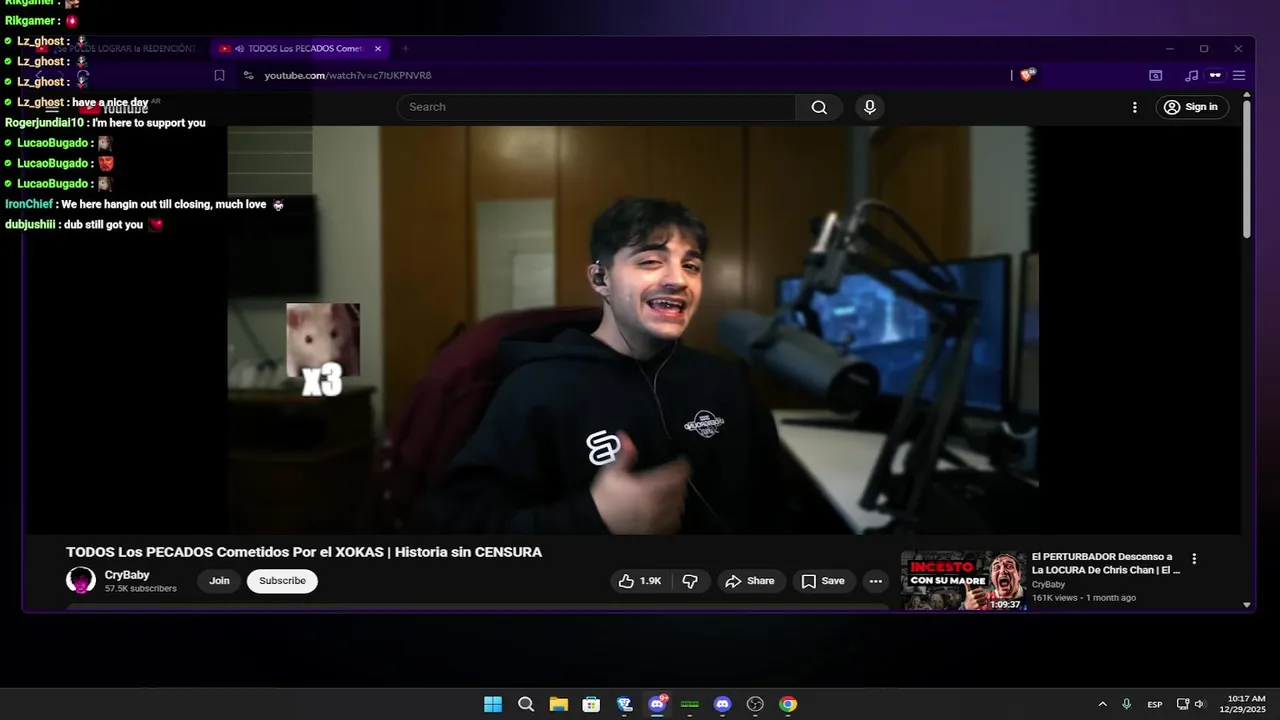The height and width of the screenshot is (720, 1280).
Task: Open the browser hamburger main menu
Action: tap(1239, 75)
